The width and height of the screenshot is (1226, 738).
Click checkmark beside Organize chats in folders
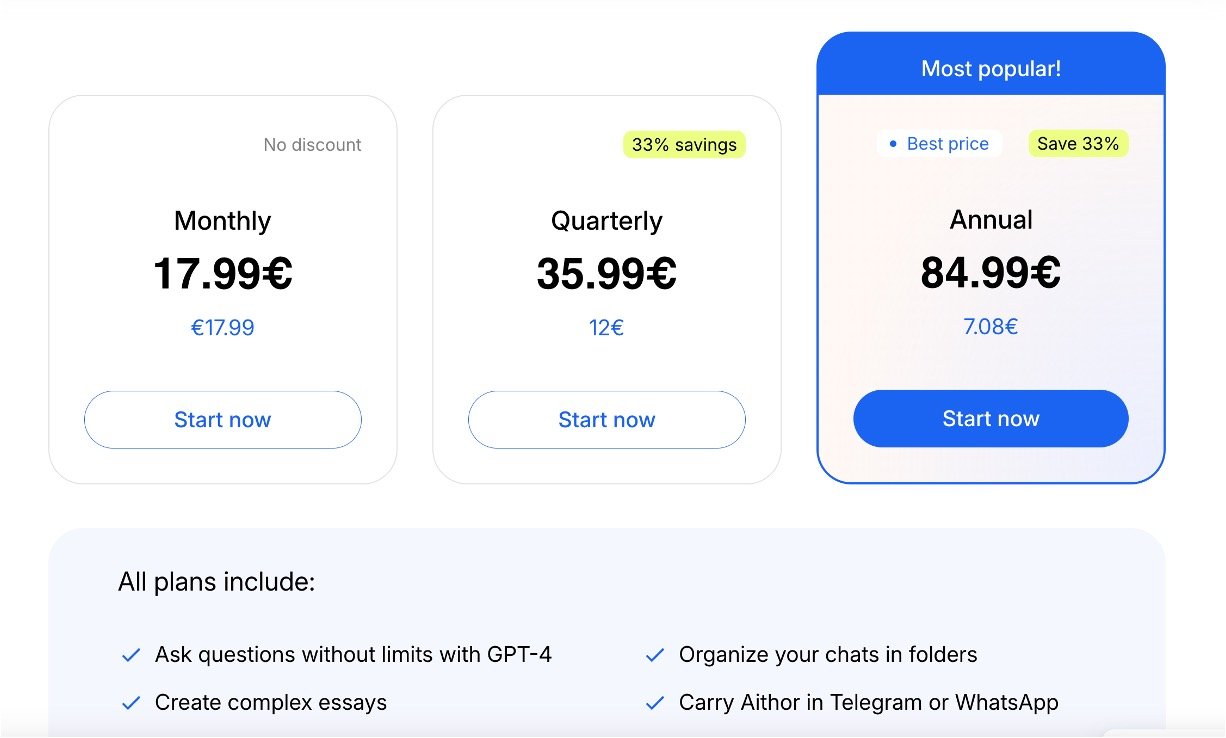coord(655,656)
